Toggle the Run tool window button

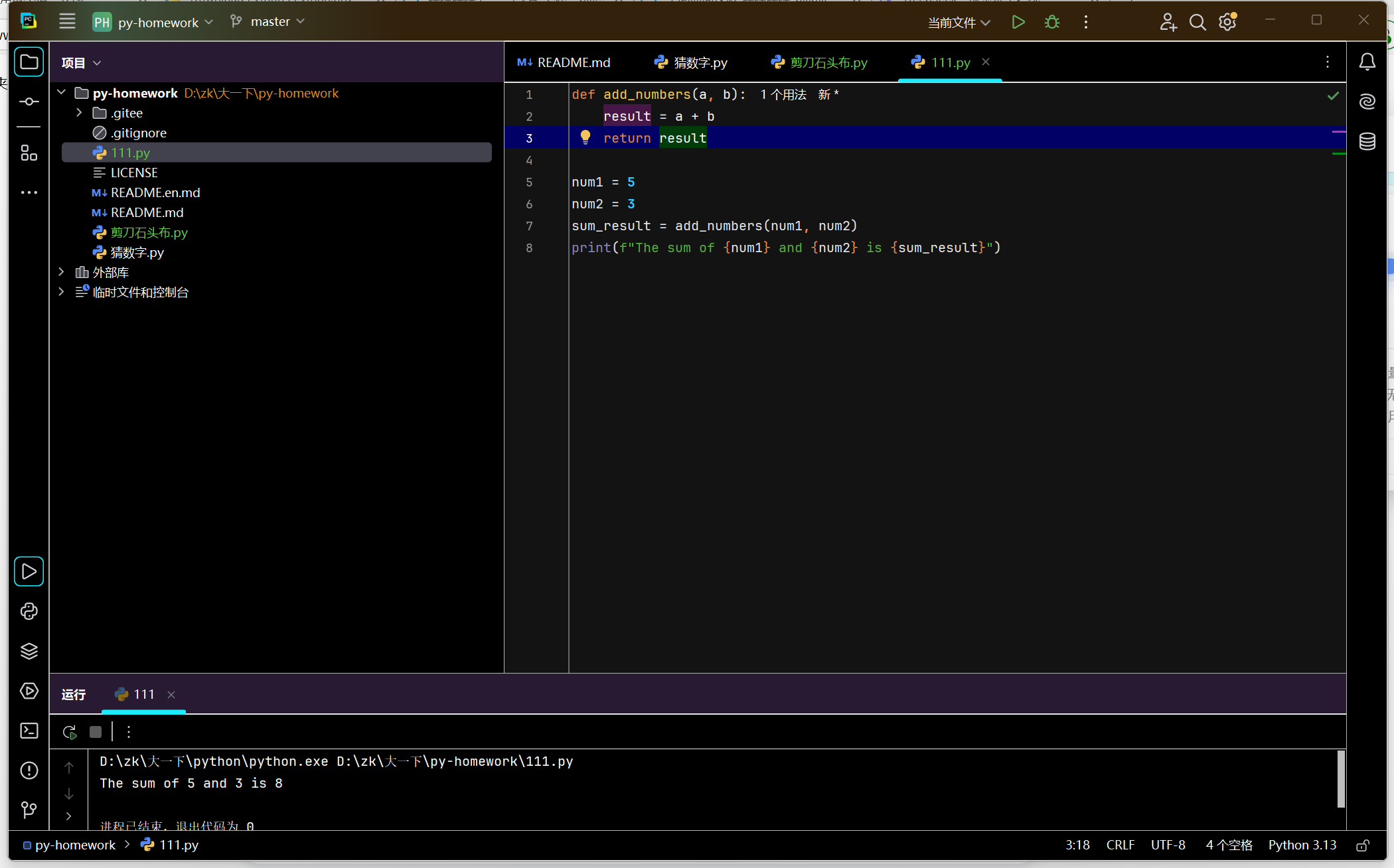pyautogui.click(x=29, y=571)
